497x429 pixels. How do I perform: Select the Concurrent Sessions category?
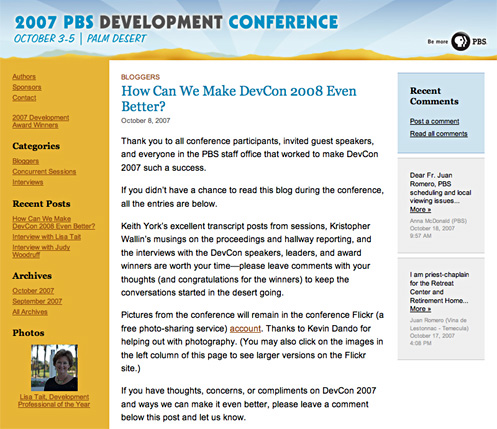click(44, 172)
